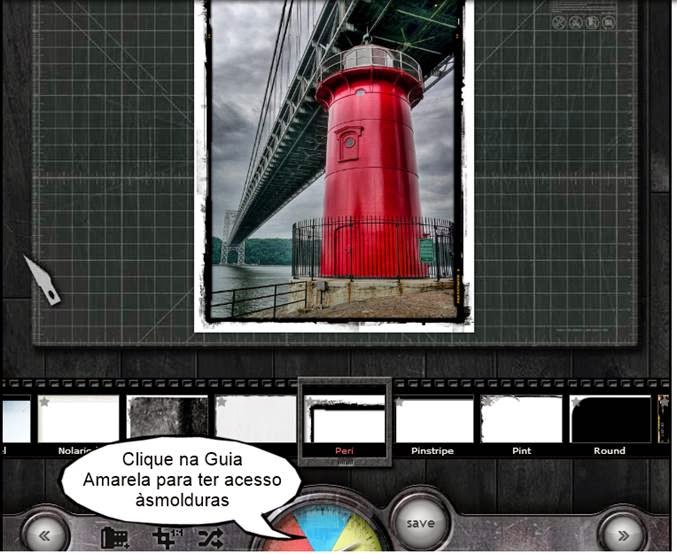
Task: Choose the Pinstripe frame thumbnail
Action: click(x=434, y=419)
